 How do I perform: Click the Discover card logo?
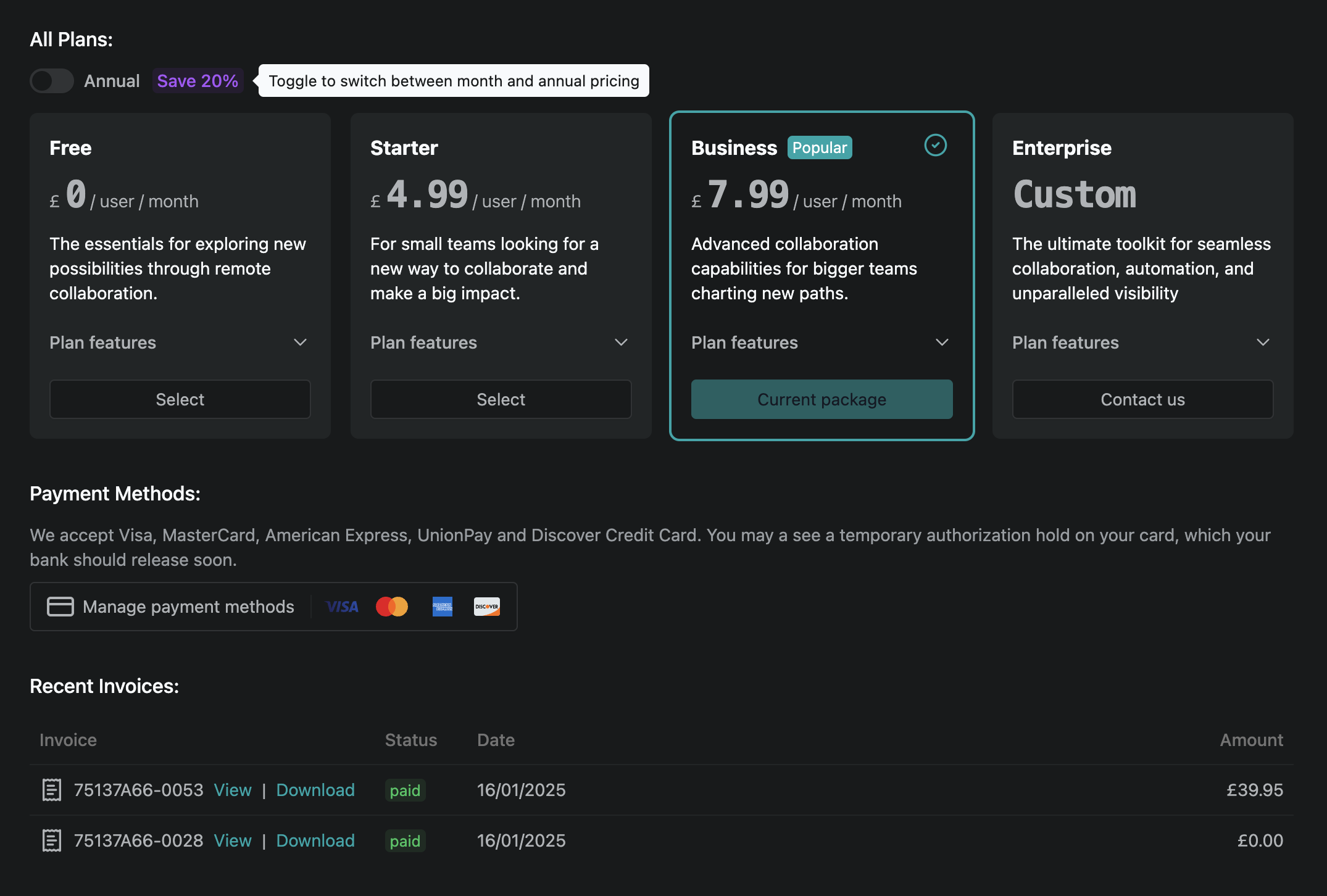click(487, 607)
